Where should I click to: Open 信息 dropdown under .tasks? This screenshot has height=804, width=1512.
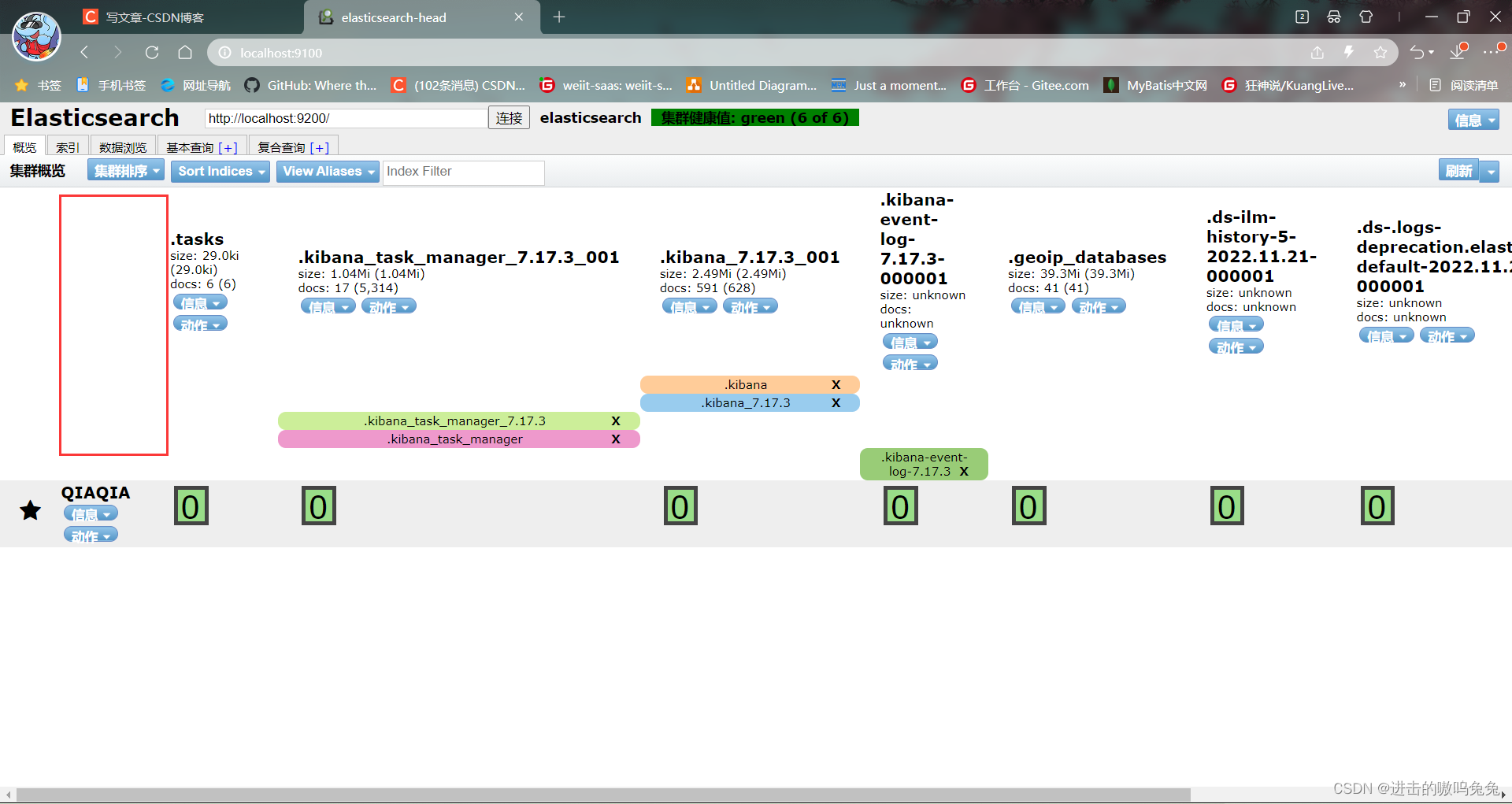tap(200, 302)
